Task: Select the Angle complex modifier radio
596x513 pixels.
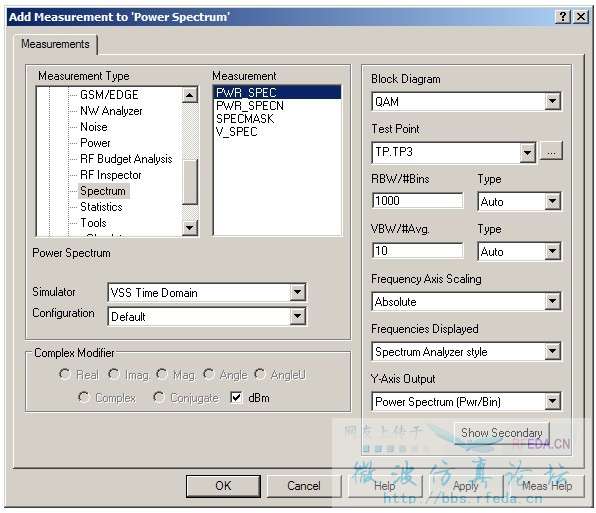Action: click(208, 375)
